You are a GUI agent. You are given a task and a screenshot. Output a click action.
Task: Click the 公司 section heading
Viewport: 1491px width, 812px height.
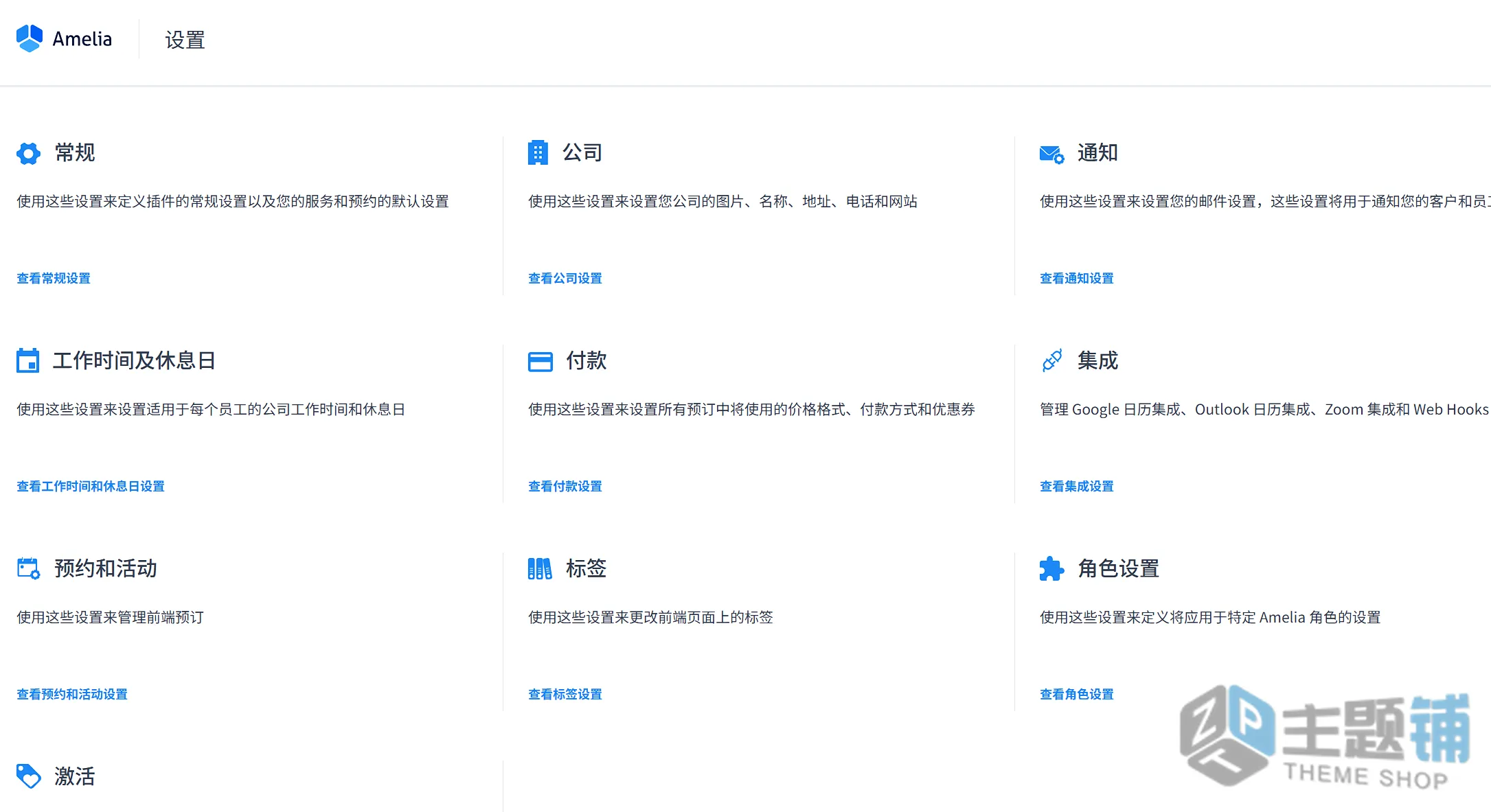pyautogui.click(x=582, y=152)
